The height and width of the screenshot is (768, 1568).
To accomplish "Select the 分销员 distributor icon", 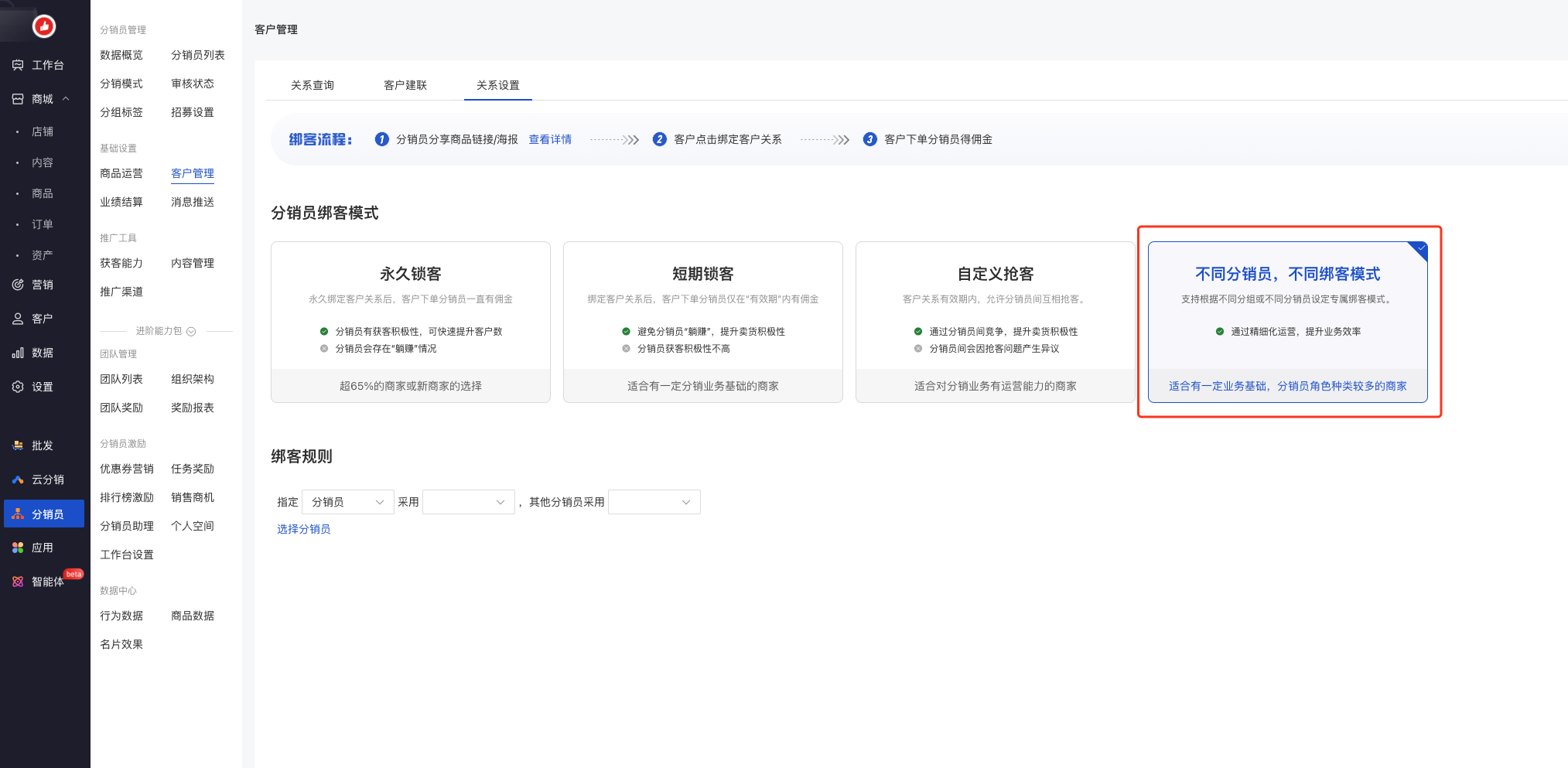I will 18,514.
